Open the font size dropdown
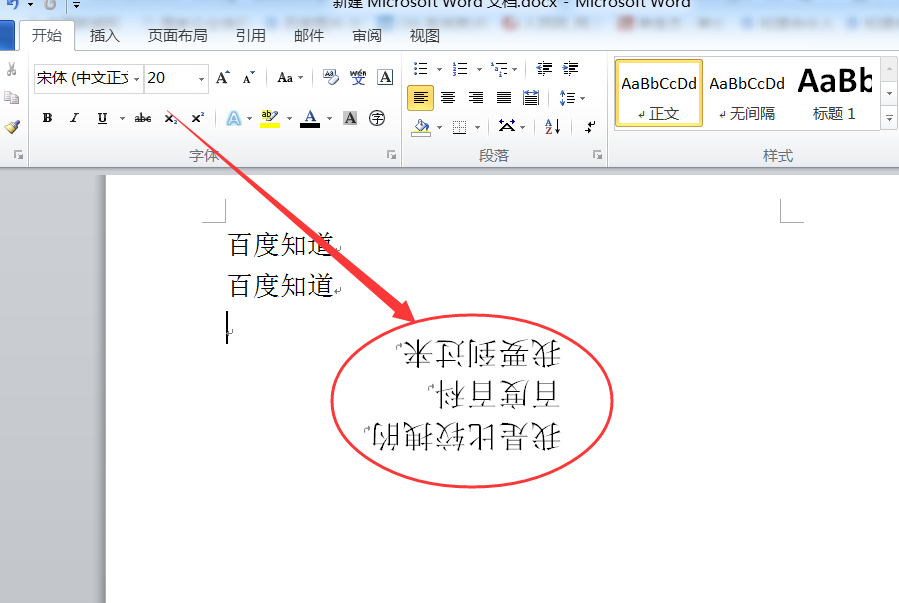This screenshot has width=899, height=603. coord(199,78)
